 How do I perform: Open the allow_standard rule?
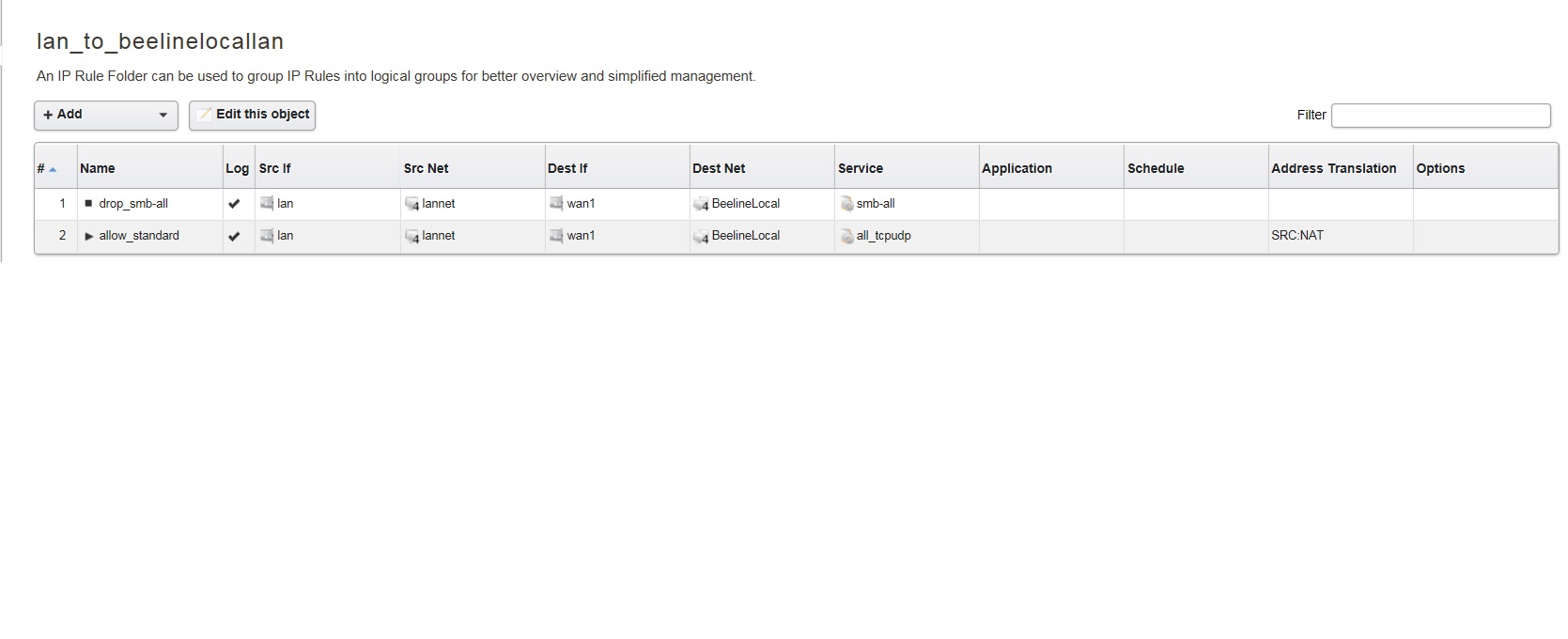(139, 236)
